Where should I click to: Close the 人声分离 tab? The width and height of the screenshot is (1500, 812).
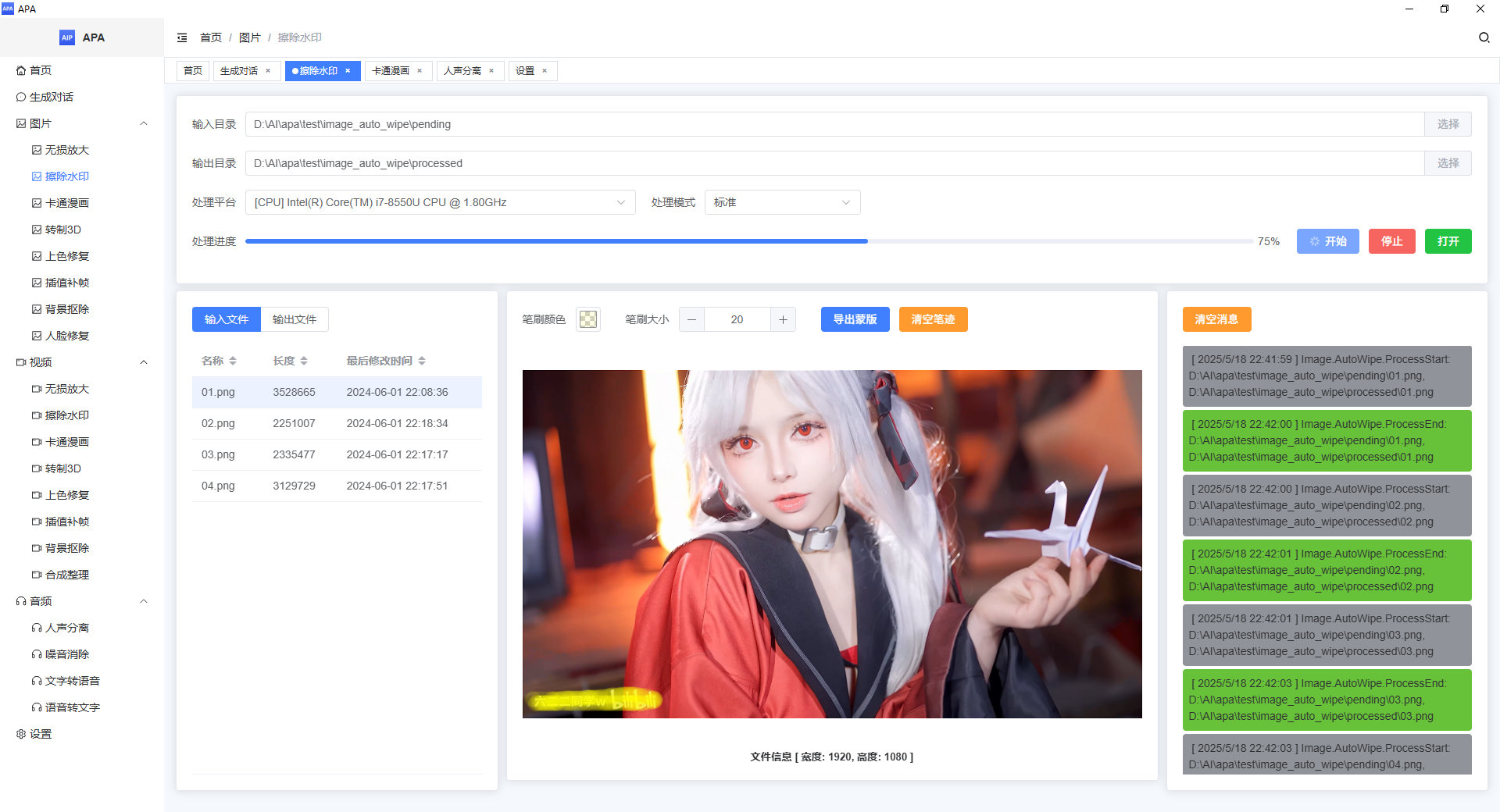tap(491, 71)
